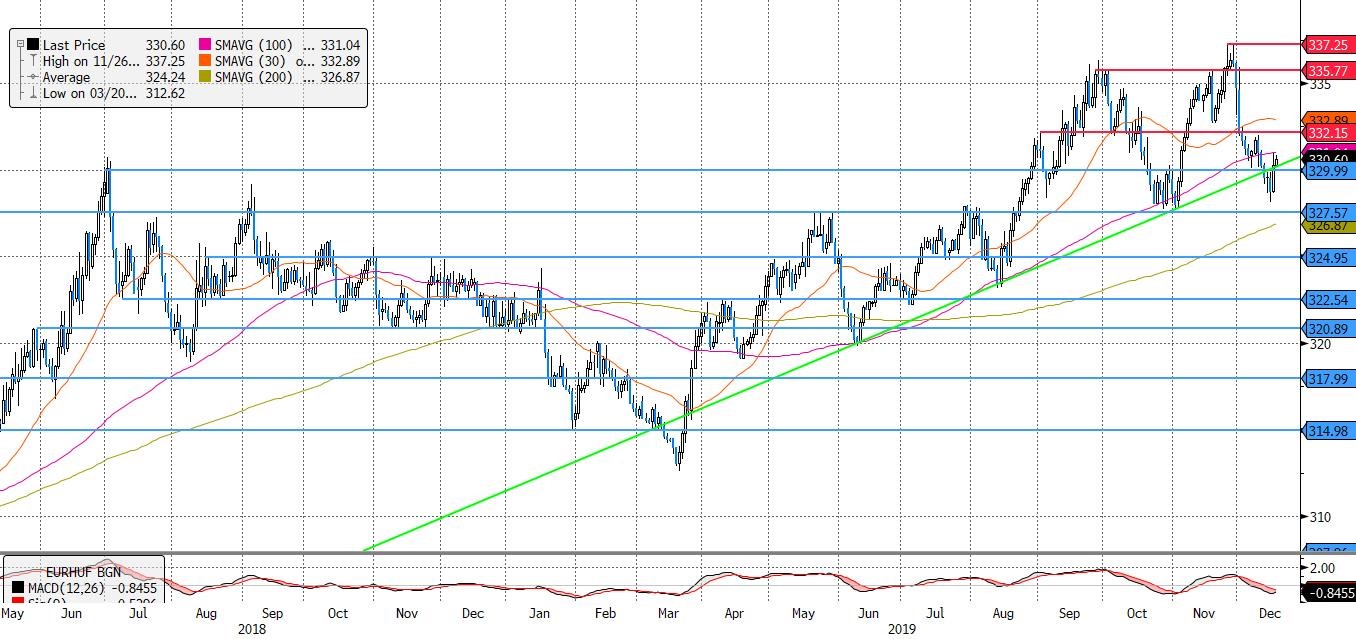Select the 332.15 red level label
Image resolution: width=1356 pixels, height=639 pixels.
[1329, 133]
